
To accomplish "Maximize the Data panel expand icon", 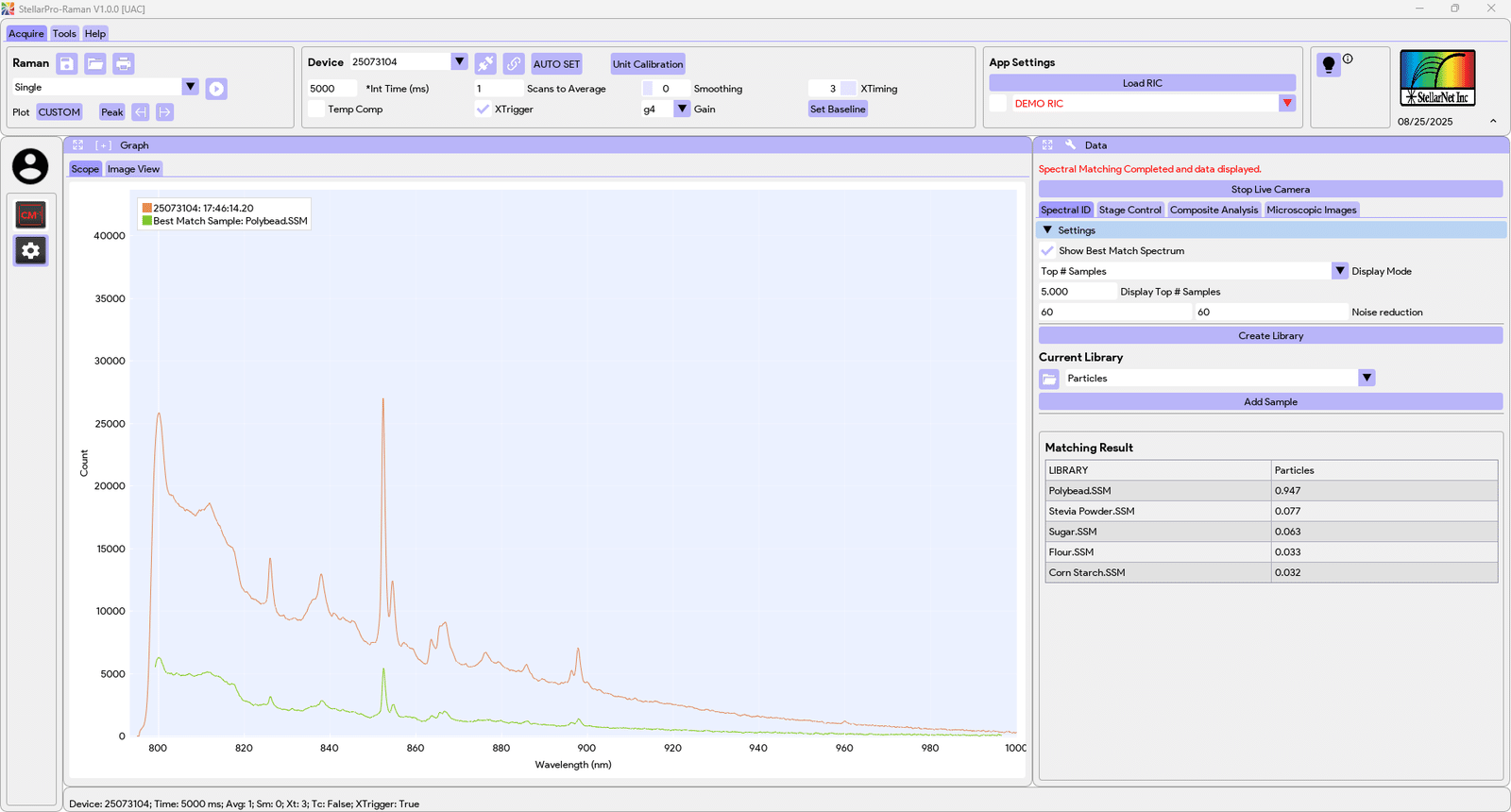I will point(1047,145).
